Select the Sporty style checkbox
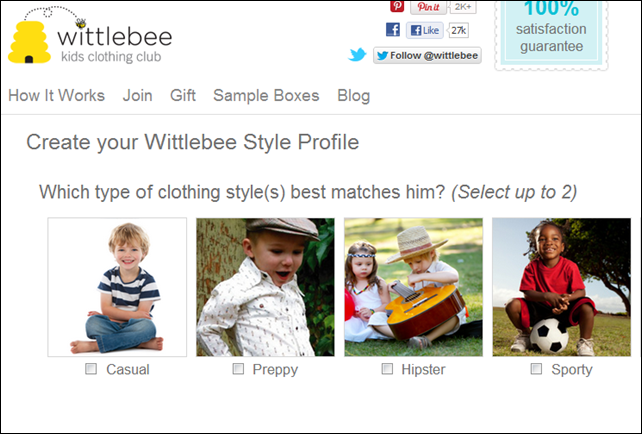This screenshot has height=434, width=642. point(536,369)
